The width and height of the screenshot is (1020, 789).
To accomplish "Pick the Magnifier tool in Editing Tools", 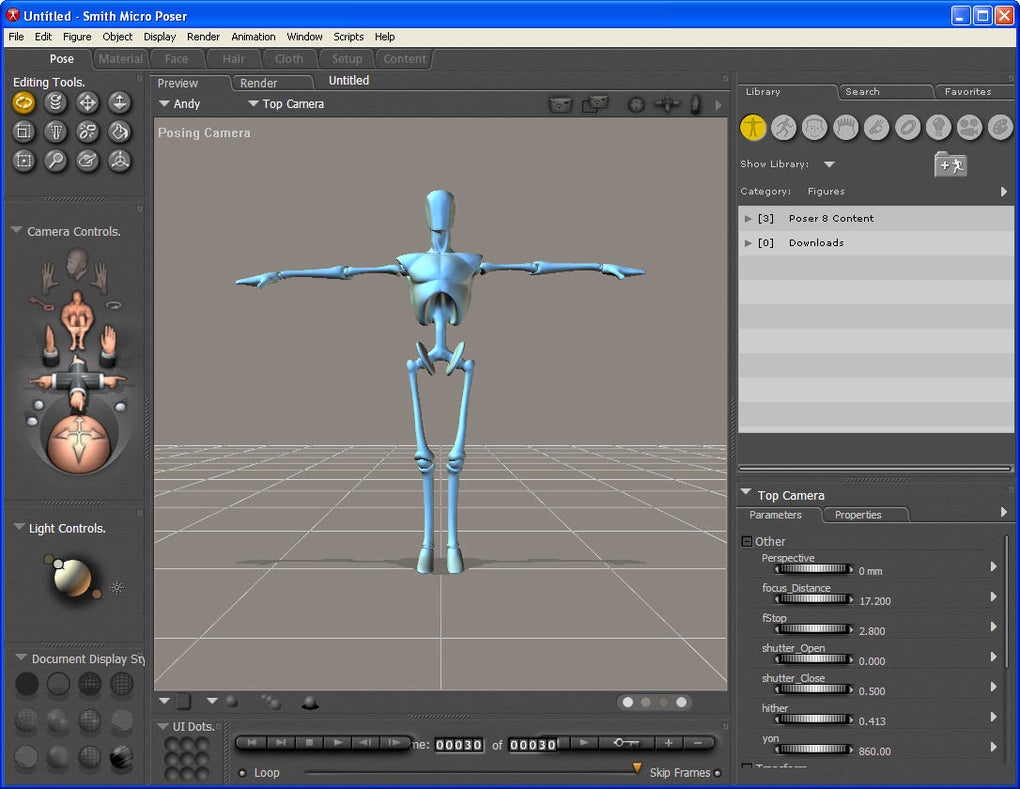I will click(56, 160).
